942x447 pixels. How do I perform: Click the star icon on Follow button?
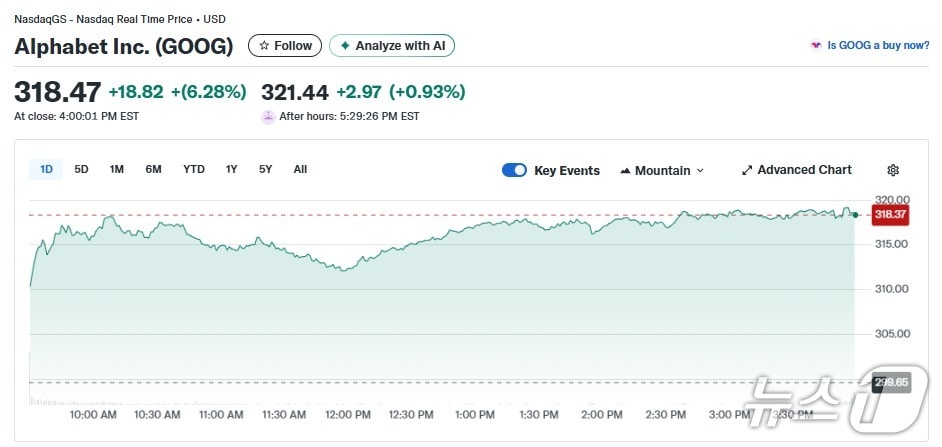(264, 46)
